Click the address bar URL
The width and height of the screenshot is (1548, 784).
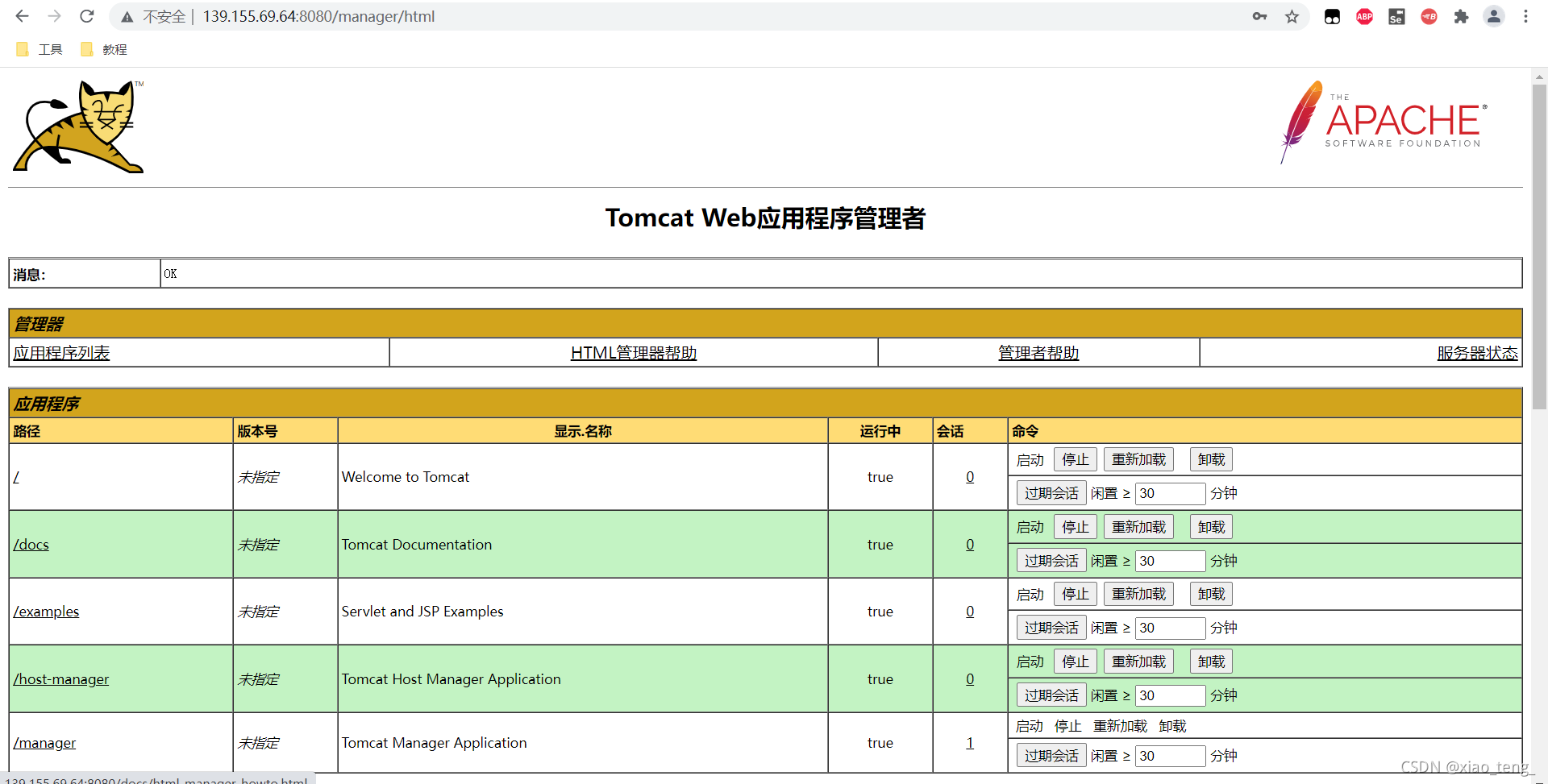[318, 16]
